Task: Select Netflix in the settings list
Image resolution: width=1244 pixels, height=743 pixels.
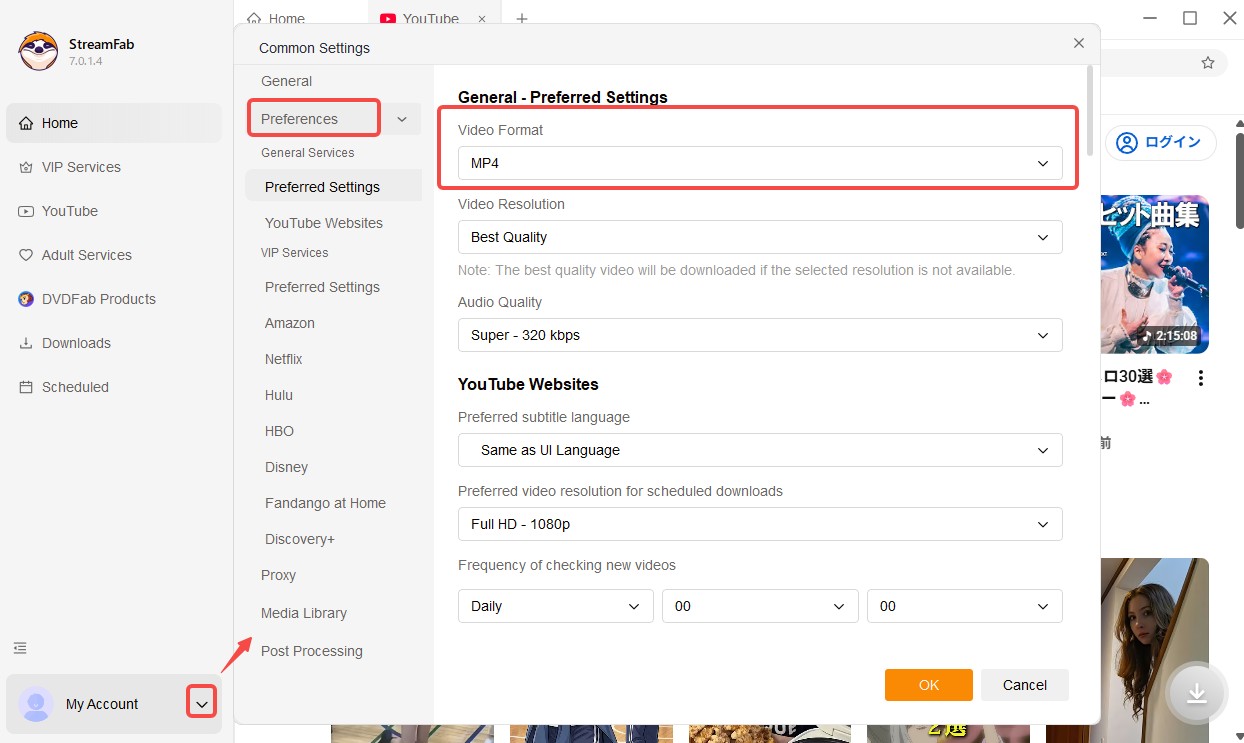Action: (283, 359)
